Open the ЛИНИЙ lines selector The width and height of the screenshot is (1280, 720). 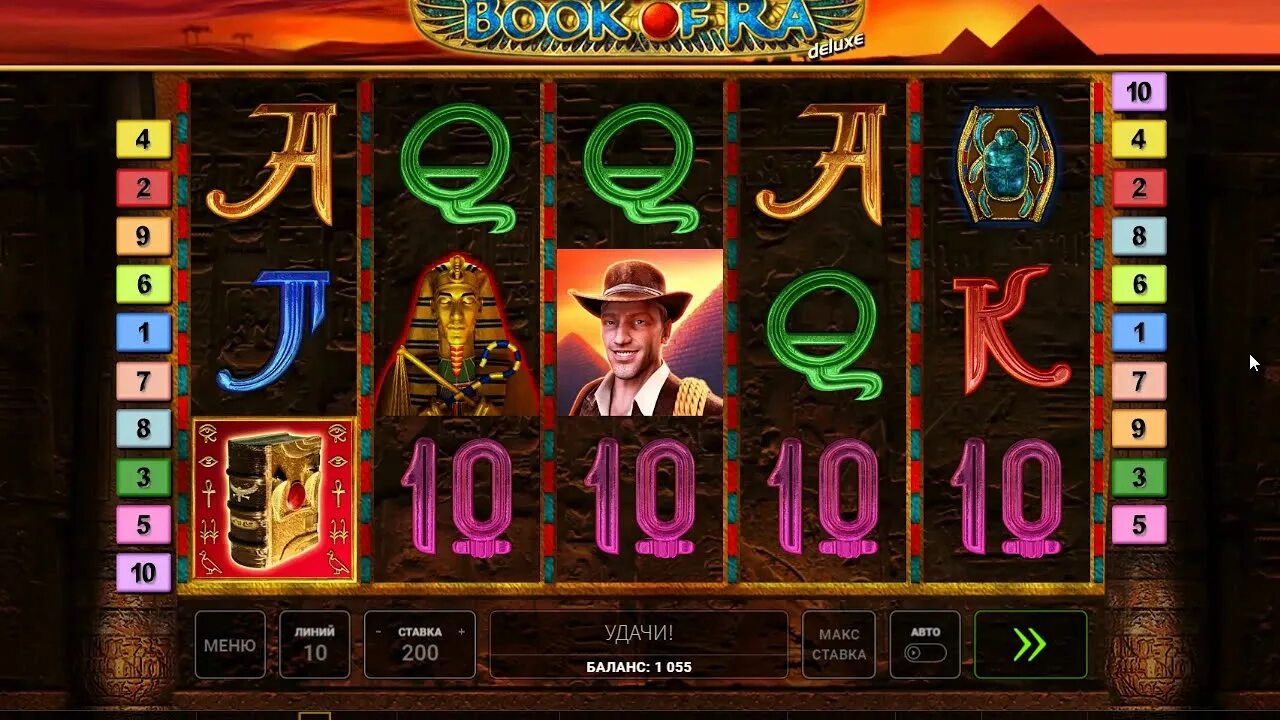coord(315,644)
